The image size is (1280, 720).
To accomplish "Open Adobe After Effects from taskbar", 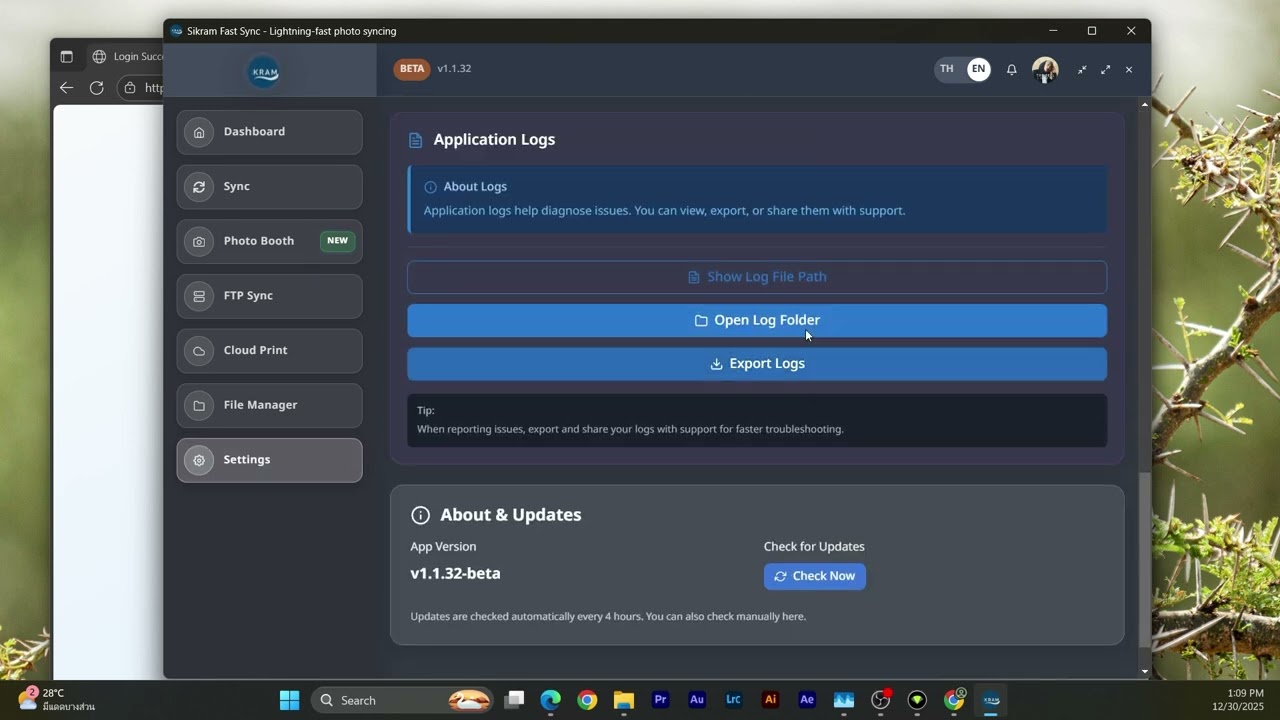I will click(x=807, y=700).
